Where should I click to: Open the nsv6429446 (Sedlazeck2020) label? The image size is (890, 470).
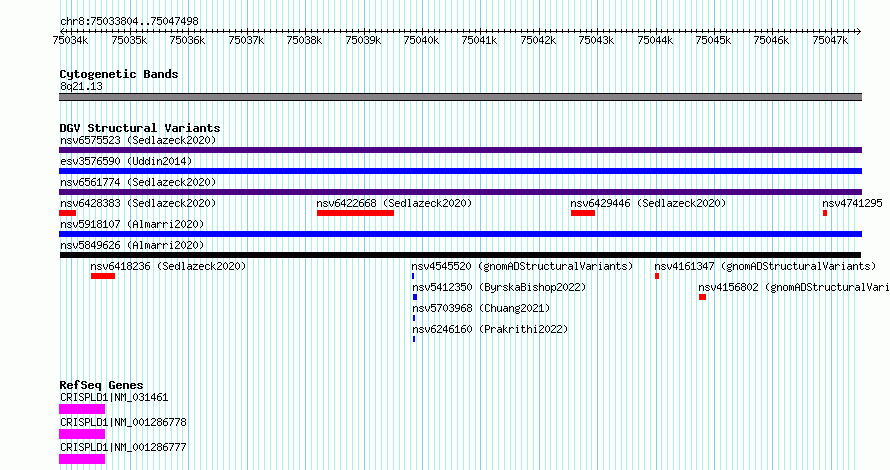pos(648,203)
